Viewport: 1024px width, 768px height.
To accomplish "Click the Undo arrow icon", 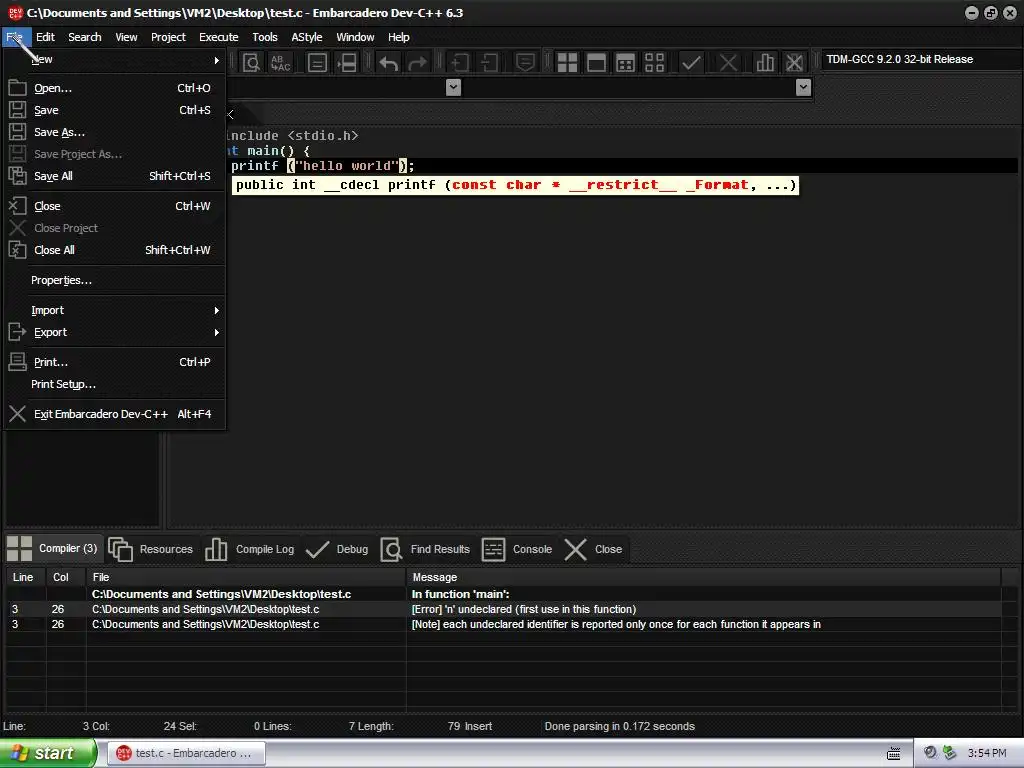I will 389,63.
